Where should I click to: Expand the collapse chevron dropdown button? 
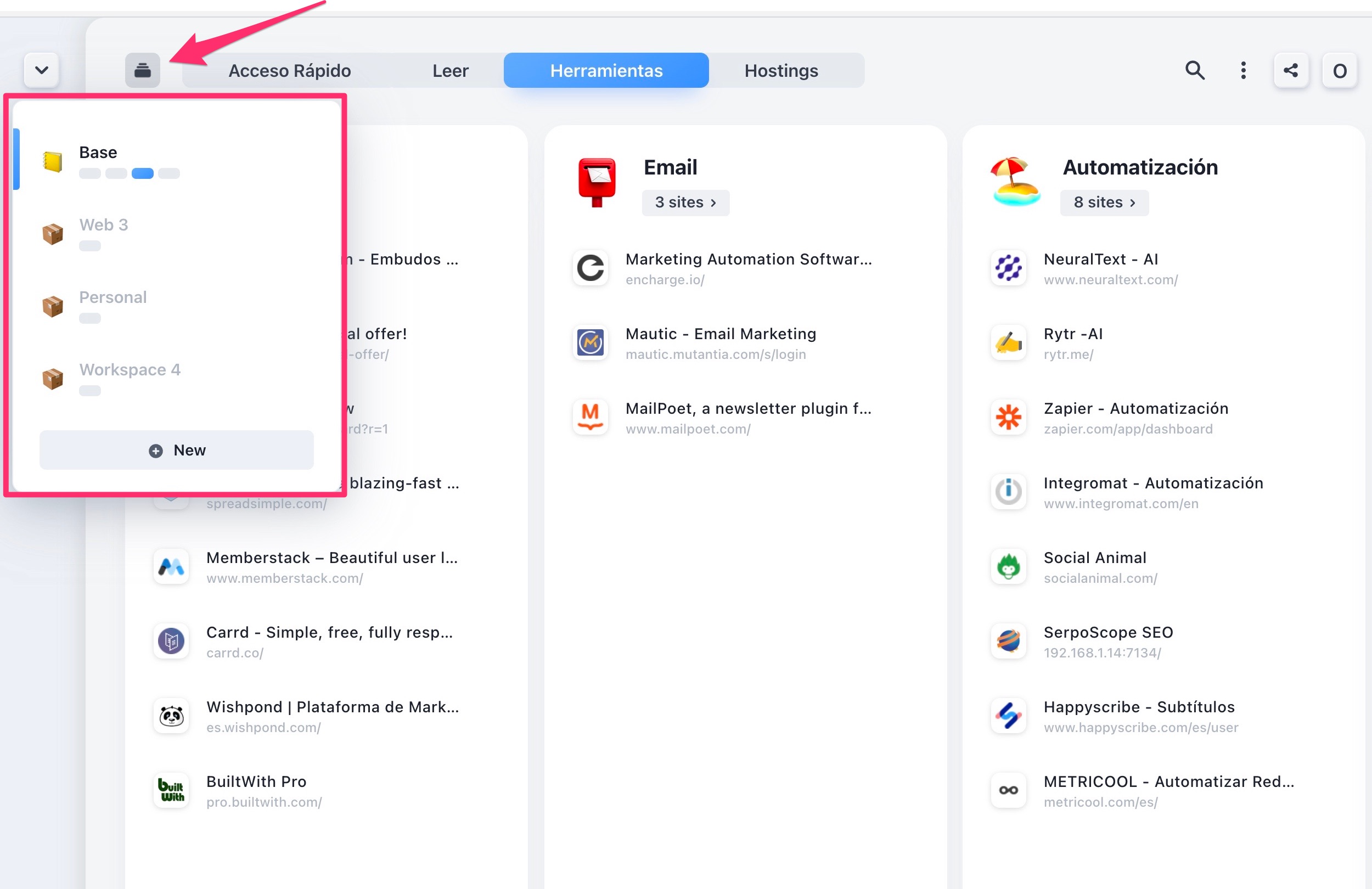tap(42, 70)
